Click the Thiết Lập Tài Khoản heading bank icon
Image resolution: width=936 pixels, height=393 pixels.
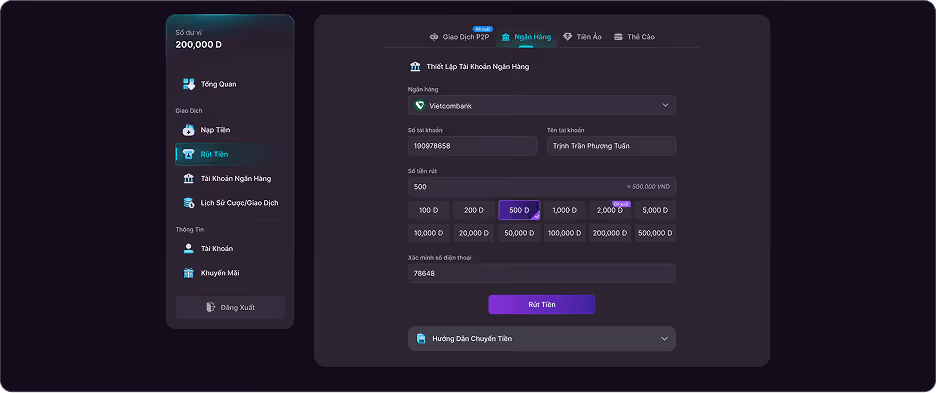(415, 66)
